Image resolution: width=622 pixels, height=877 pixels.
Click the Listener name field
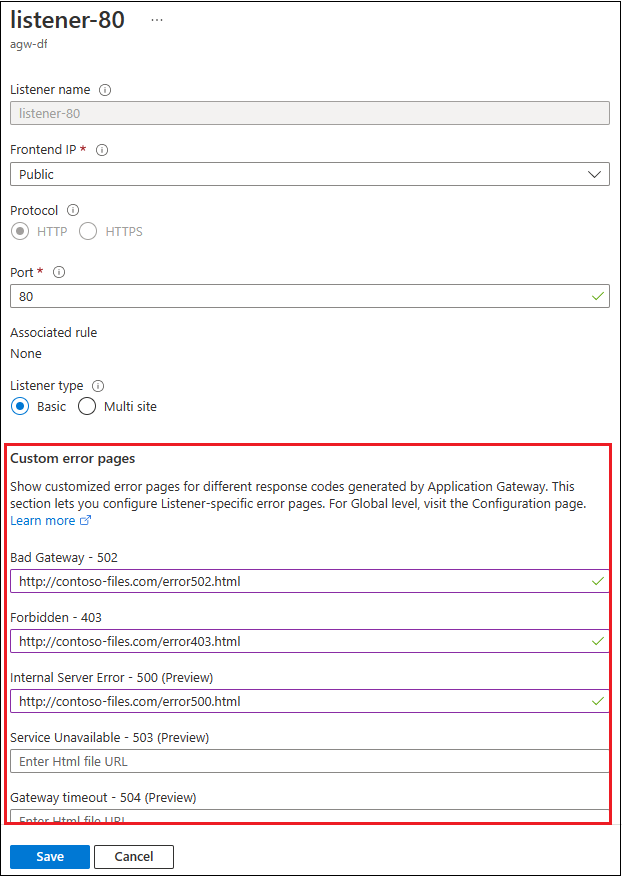click(310, 113)
